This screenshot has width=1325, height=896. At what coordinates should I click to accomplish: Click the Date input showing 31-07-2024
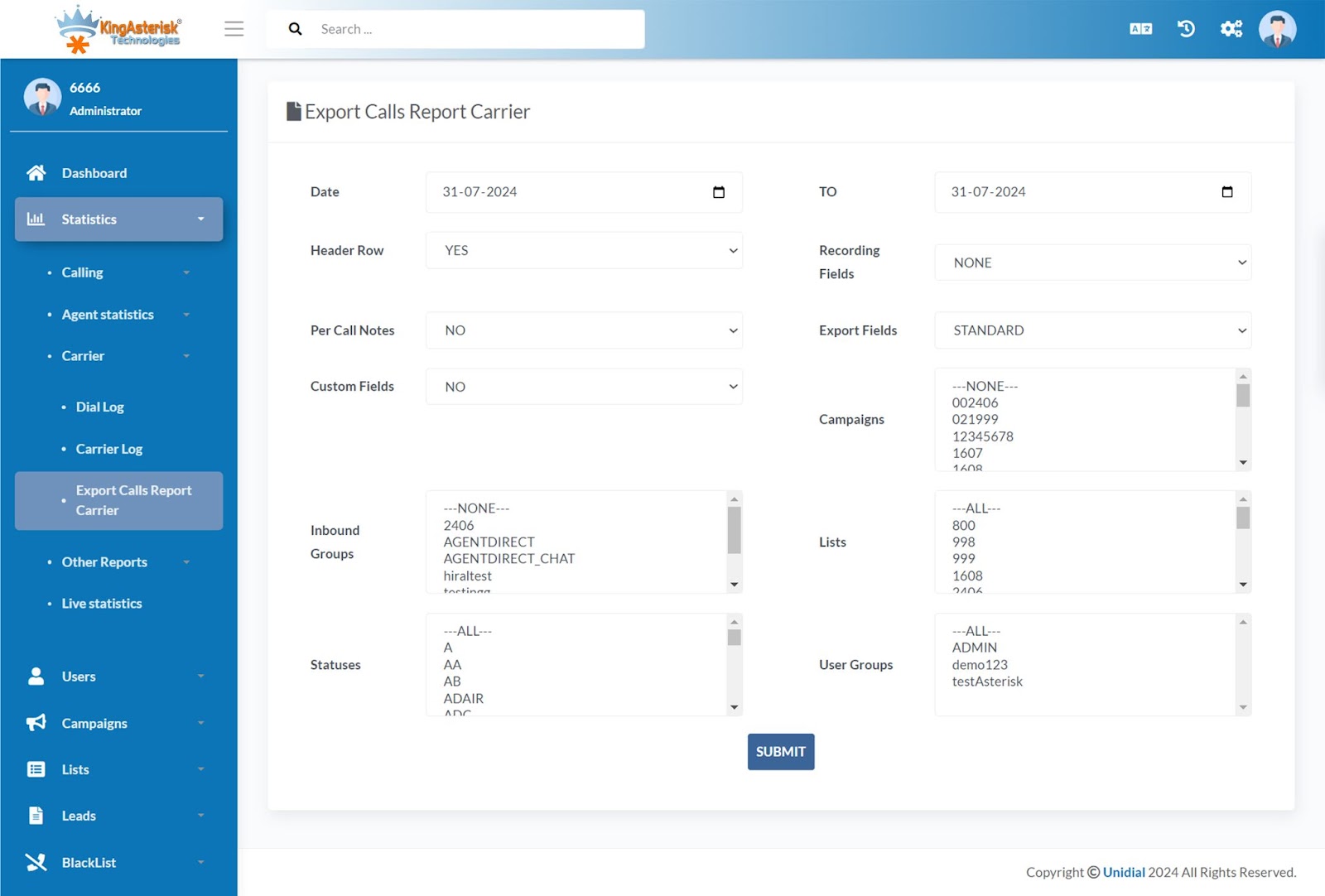tap(584, 192)
